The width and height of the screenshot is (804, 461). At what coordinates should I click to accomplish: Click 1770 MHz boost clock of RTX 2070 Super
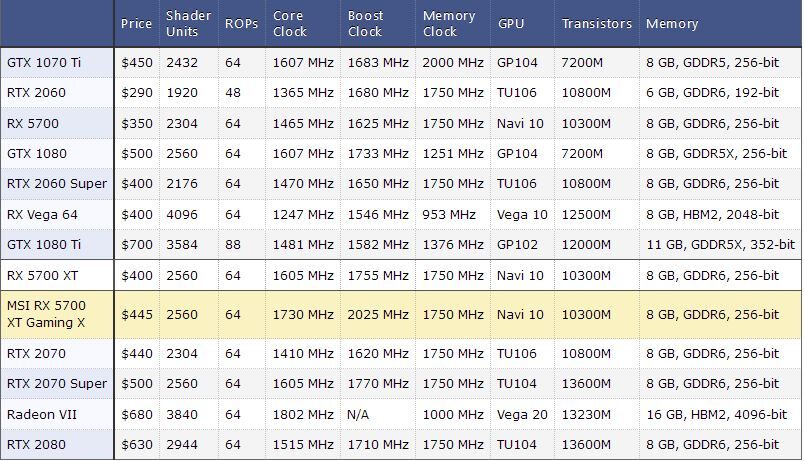(378, 384)
